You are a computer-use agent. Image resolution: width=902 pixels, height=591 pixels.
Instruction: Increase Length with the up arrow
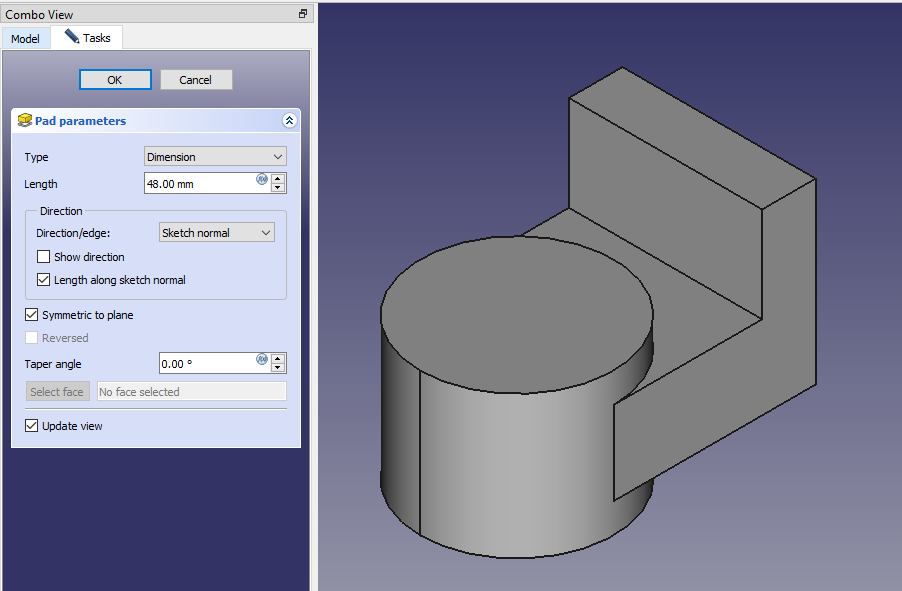pos(278,179)
